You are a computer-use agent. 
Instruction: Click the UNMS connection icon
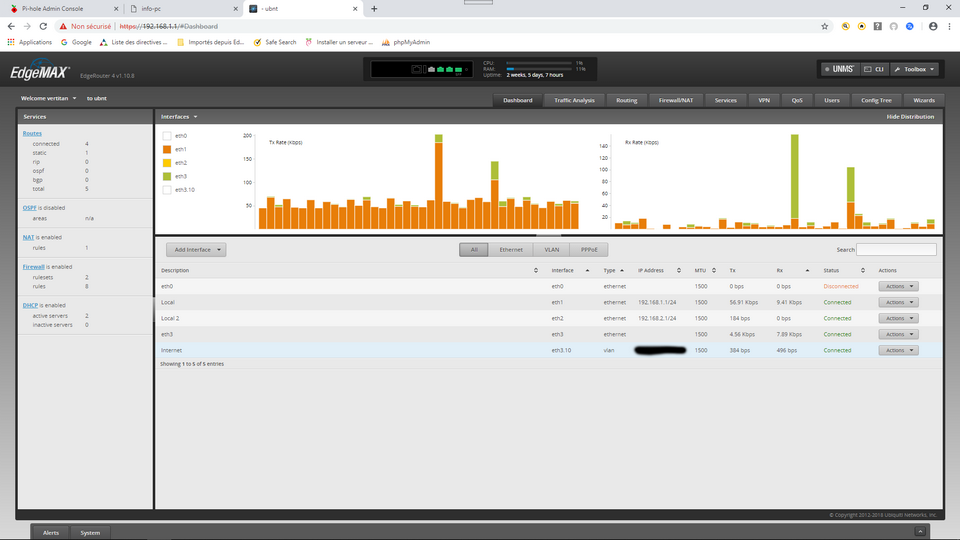click(x=838, y=69)
